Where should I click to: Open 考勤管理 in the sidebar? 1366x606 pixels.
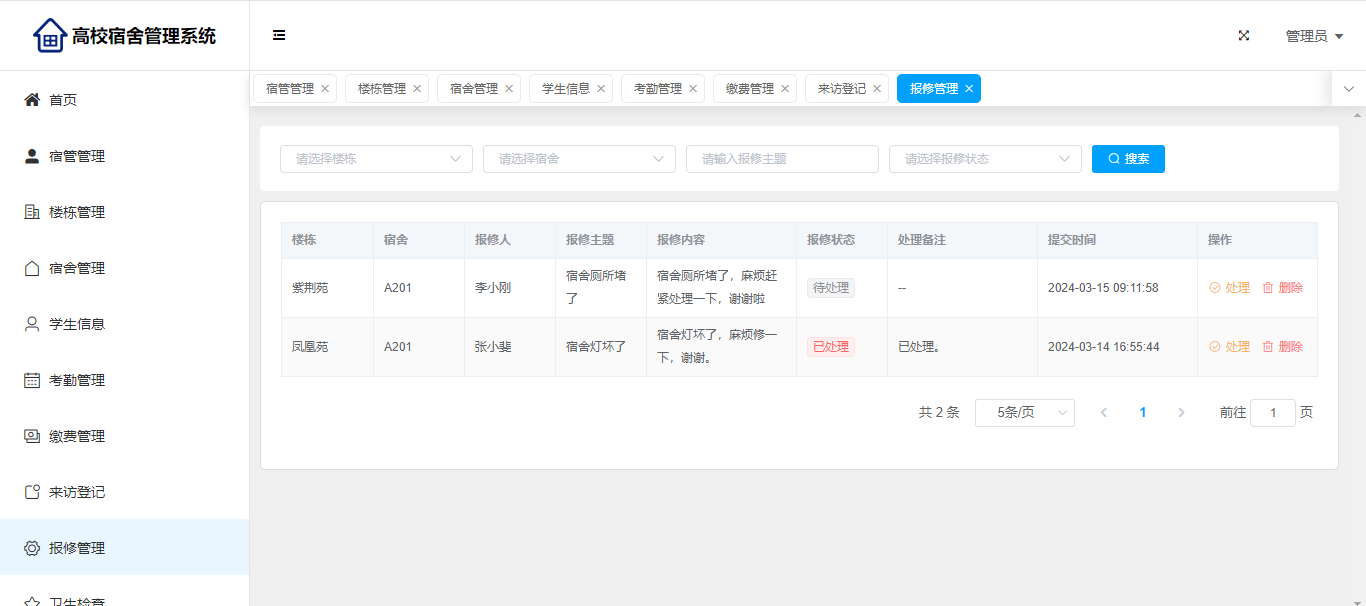[77, 380]
